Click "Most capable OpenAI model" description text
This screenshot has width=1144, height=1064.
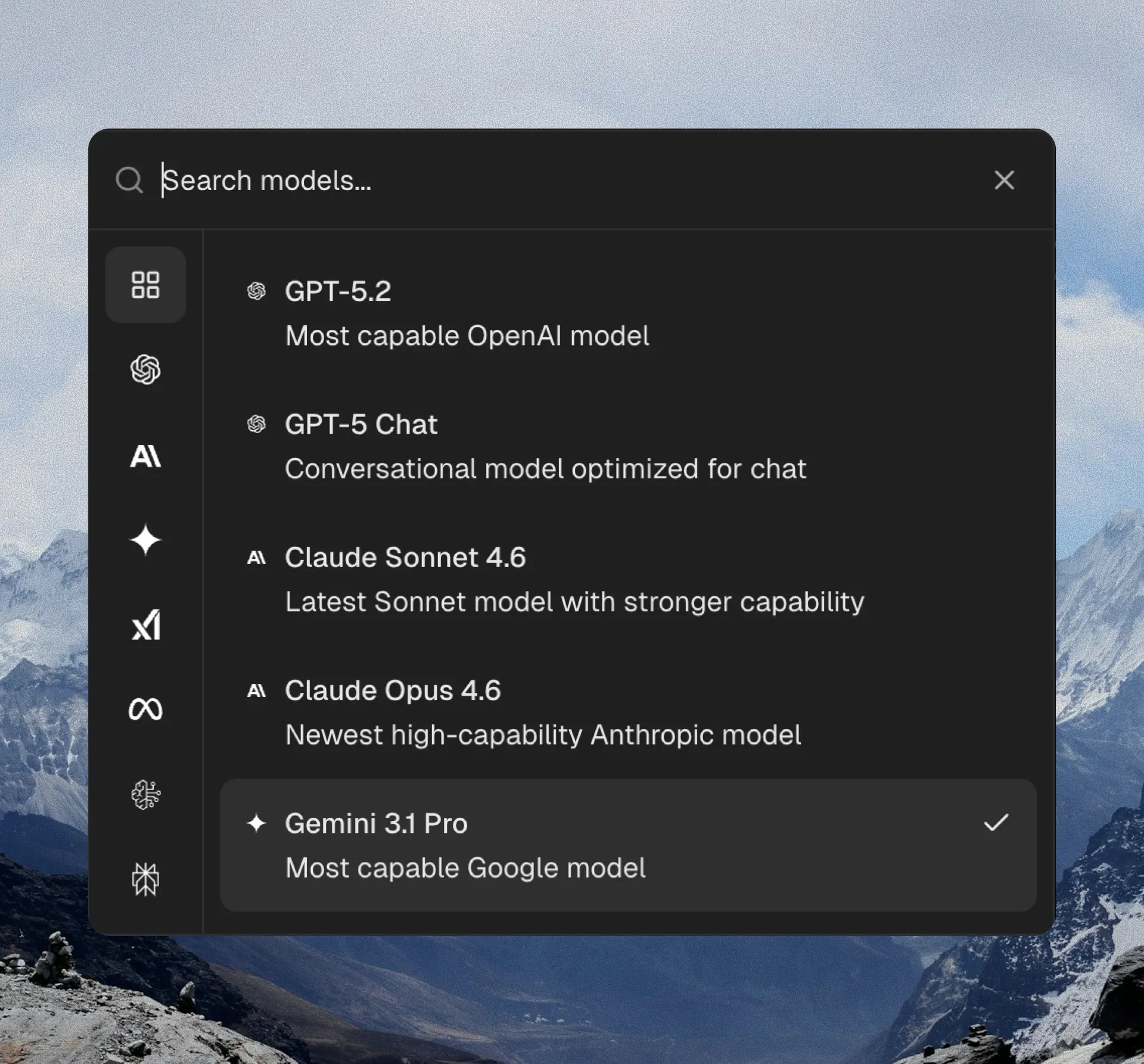pos(467,336)
